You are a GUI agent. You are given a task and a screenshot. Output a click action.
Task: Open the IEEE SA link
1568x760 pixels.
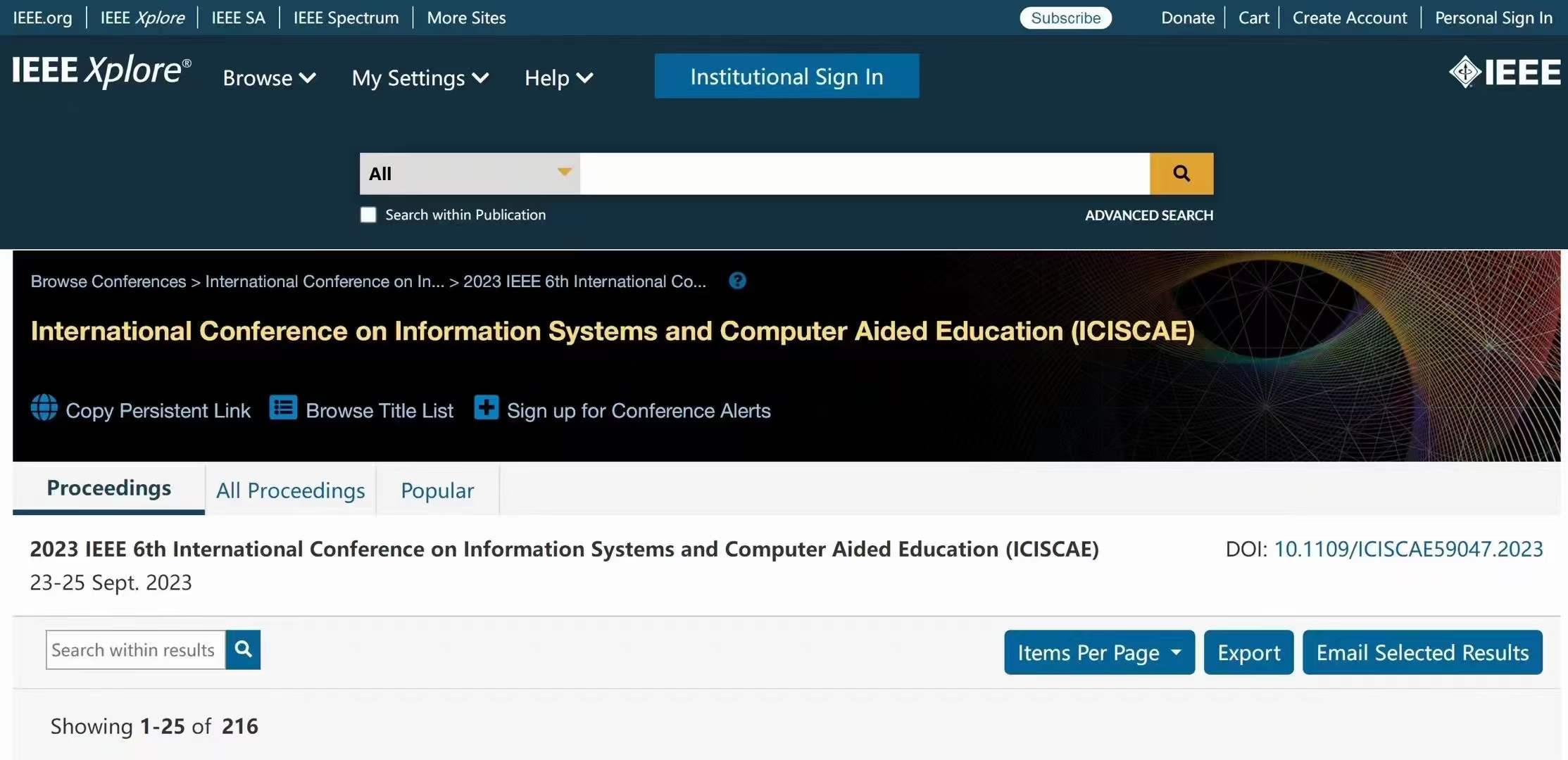click(x=238, y=18)
